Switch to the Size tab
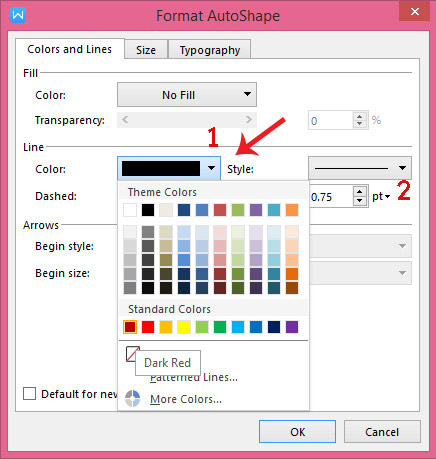The image size is (436, 459). coord(146,50)
